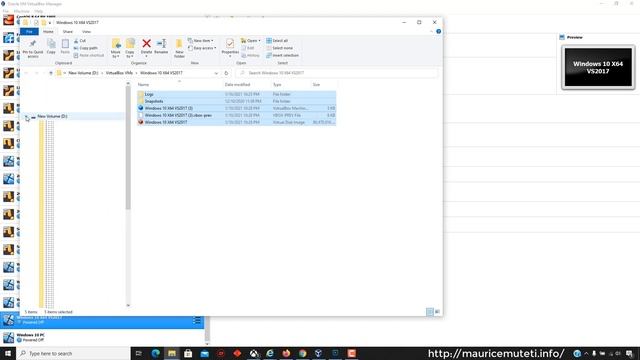Click New Volume (D:) in the breadcrumb path
The image size is (640, 360).
click(83, 73)
